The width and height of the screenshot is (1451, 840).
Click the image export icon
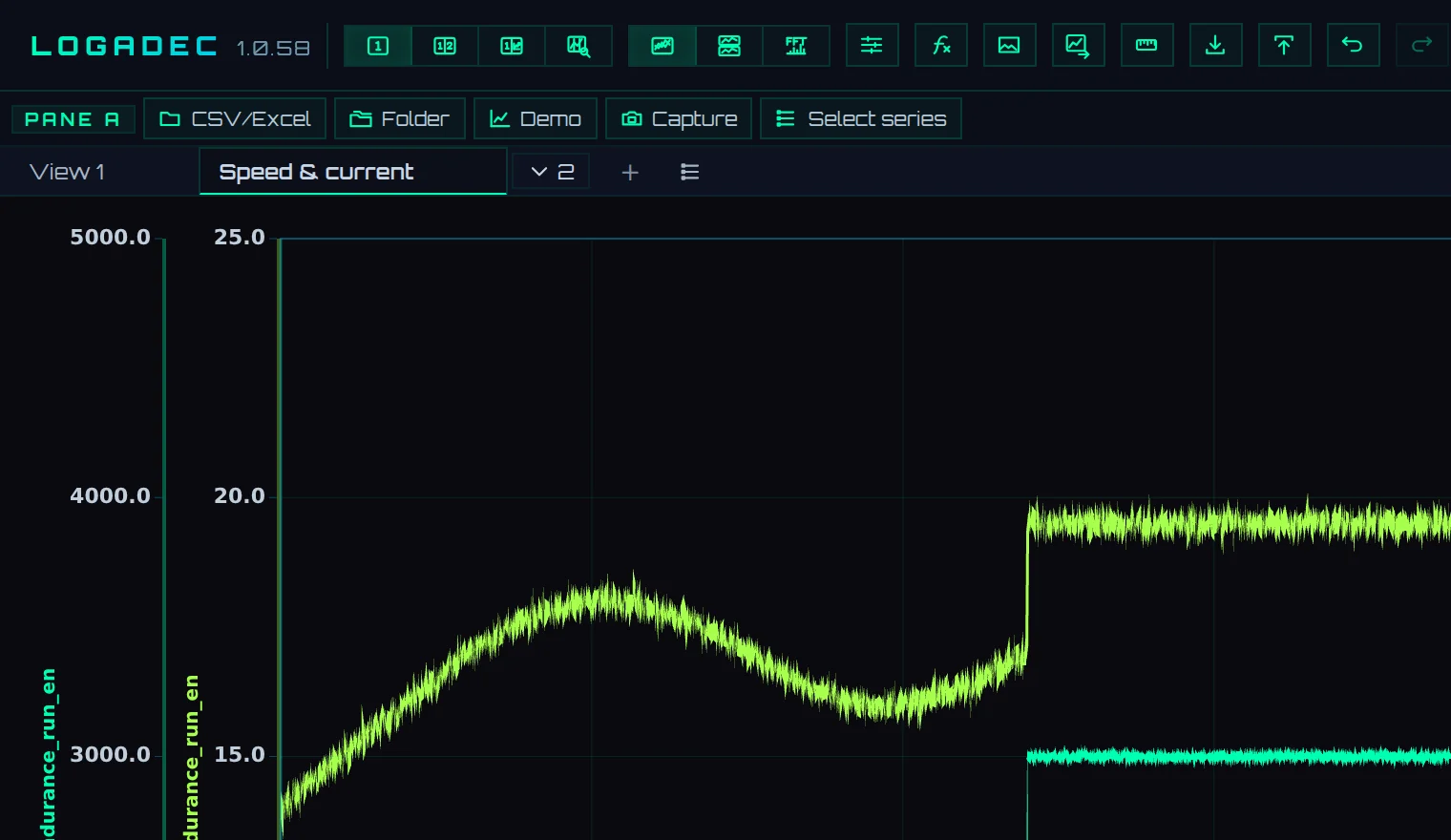[1009, 46]
